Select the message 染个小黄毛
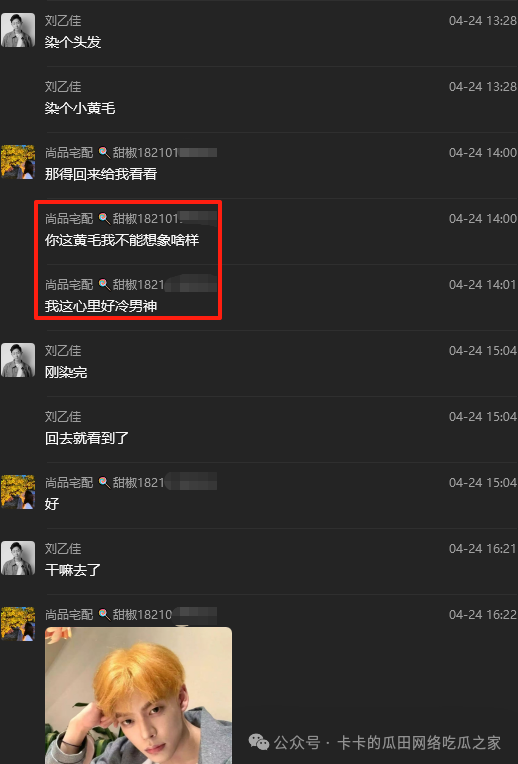 pyautogui.click(x=80, y=108)
